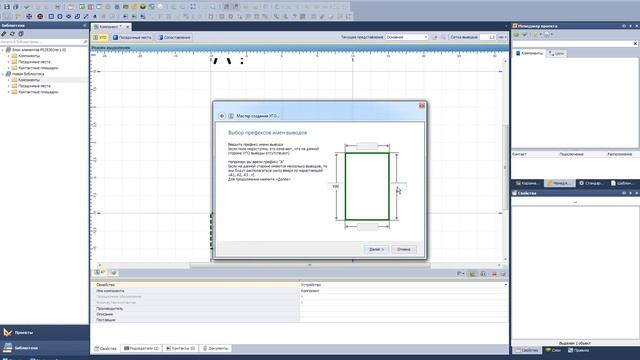Close the УГО creation wizard dialog
Screen dimensions: 640x360
point(422,105)
